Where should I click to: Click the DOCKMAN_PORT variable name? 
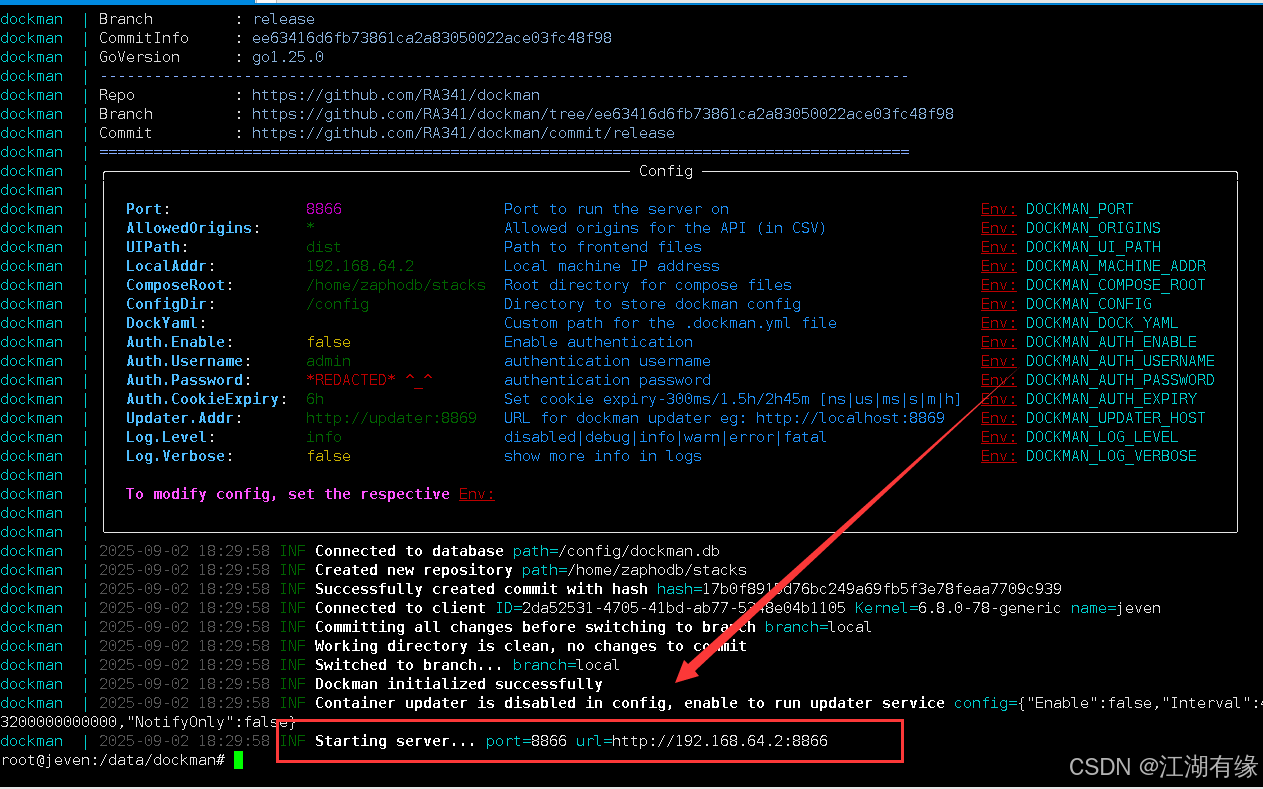tap(1080, 209)
